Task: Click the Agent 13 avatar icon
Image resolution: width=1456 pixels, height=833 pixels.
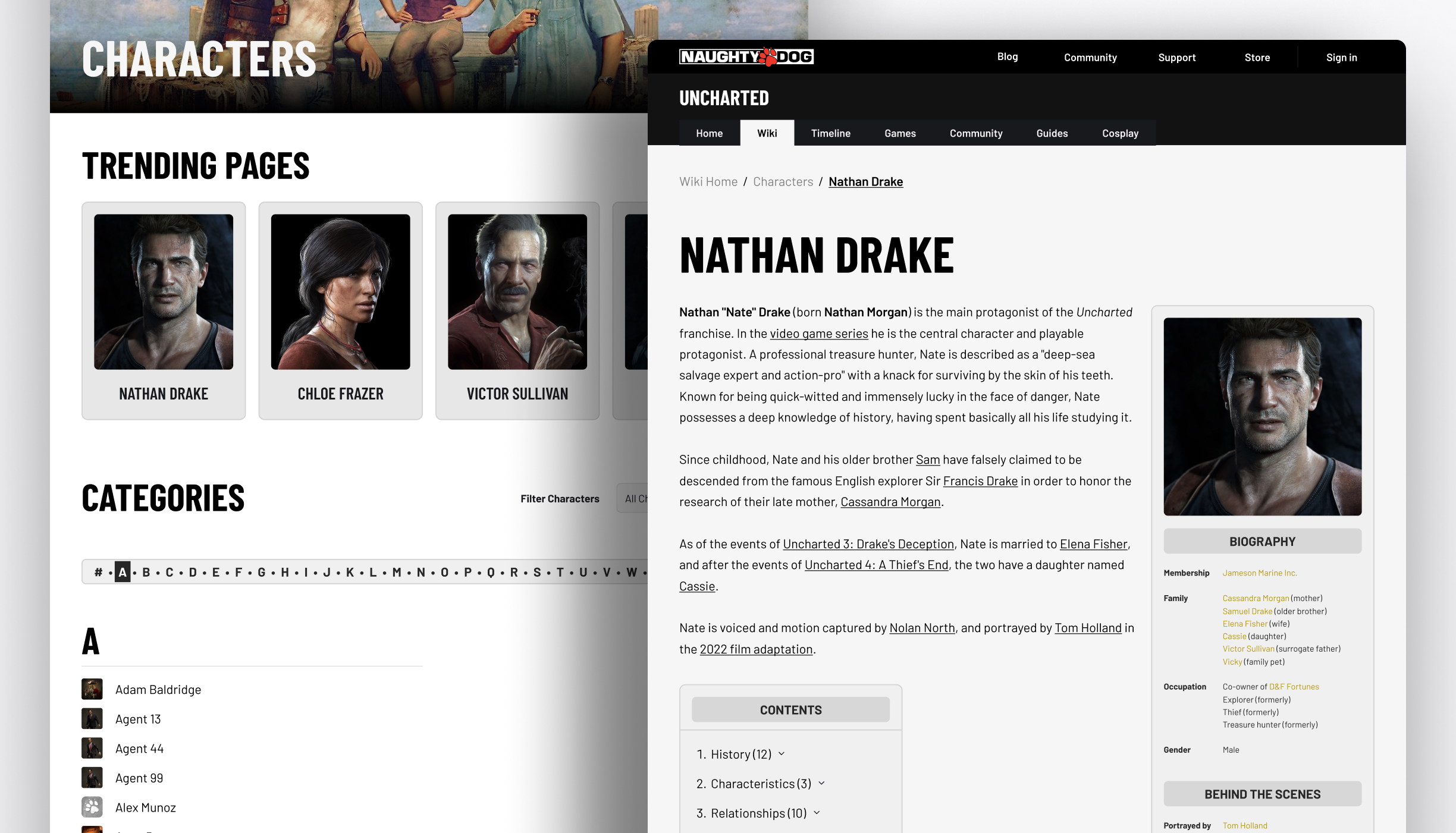Action: (x=92, y=719)
